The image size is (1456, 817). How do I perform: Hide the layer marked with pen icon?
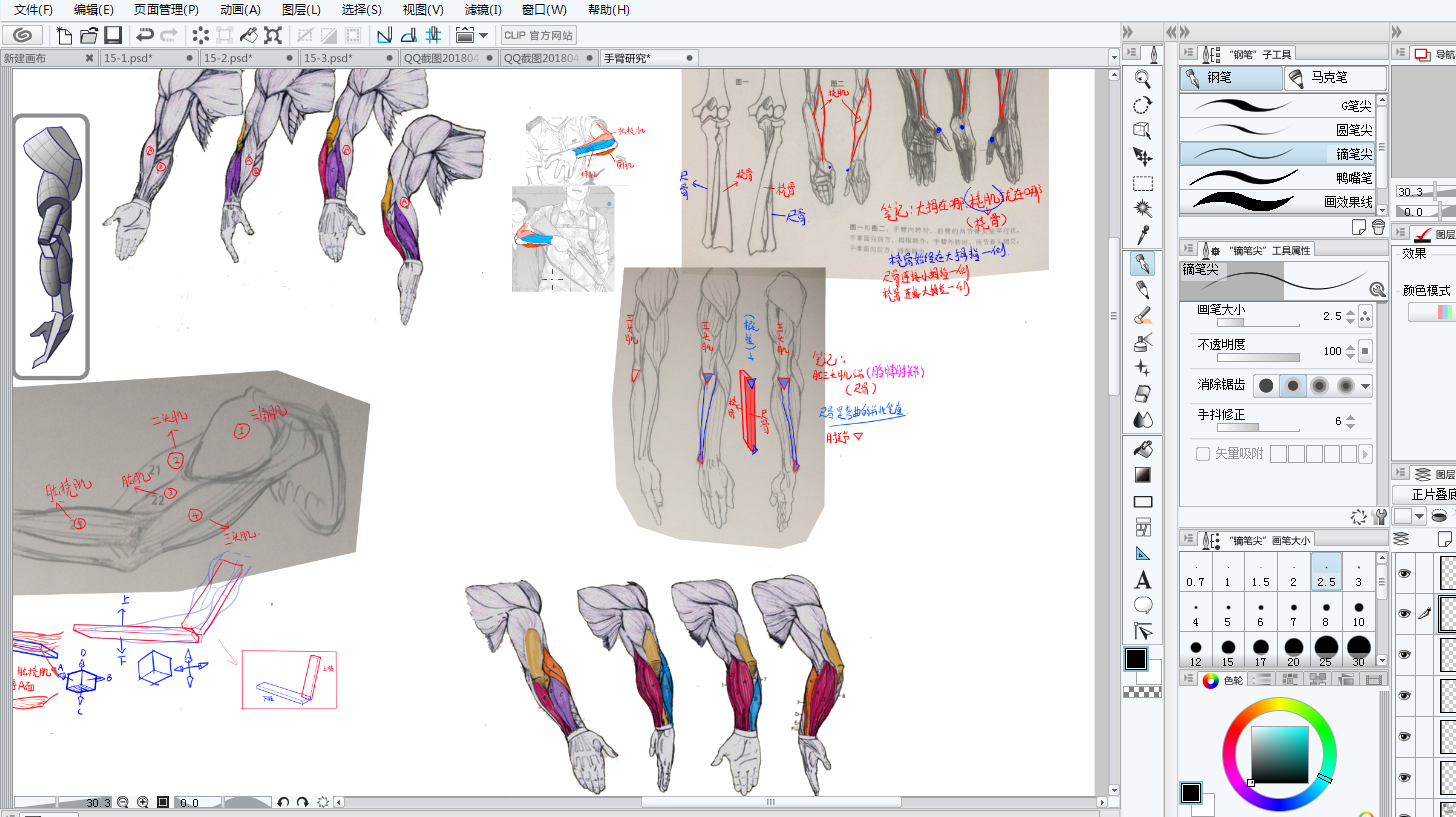[1404, 613]
